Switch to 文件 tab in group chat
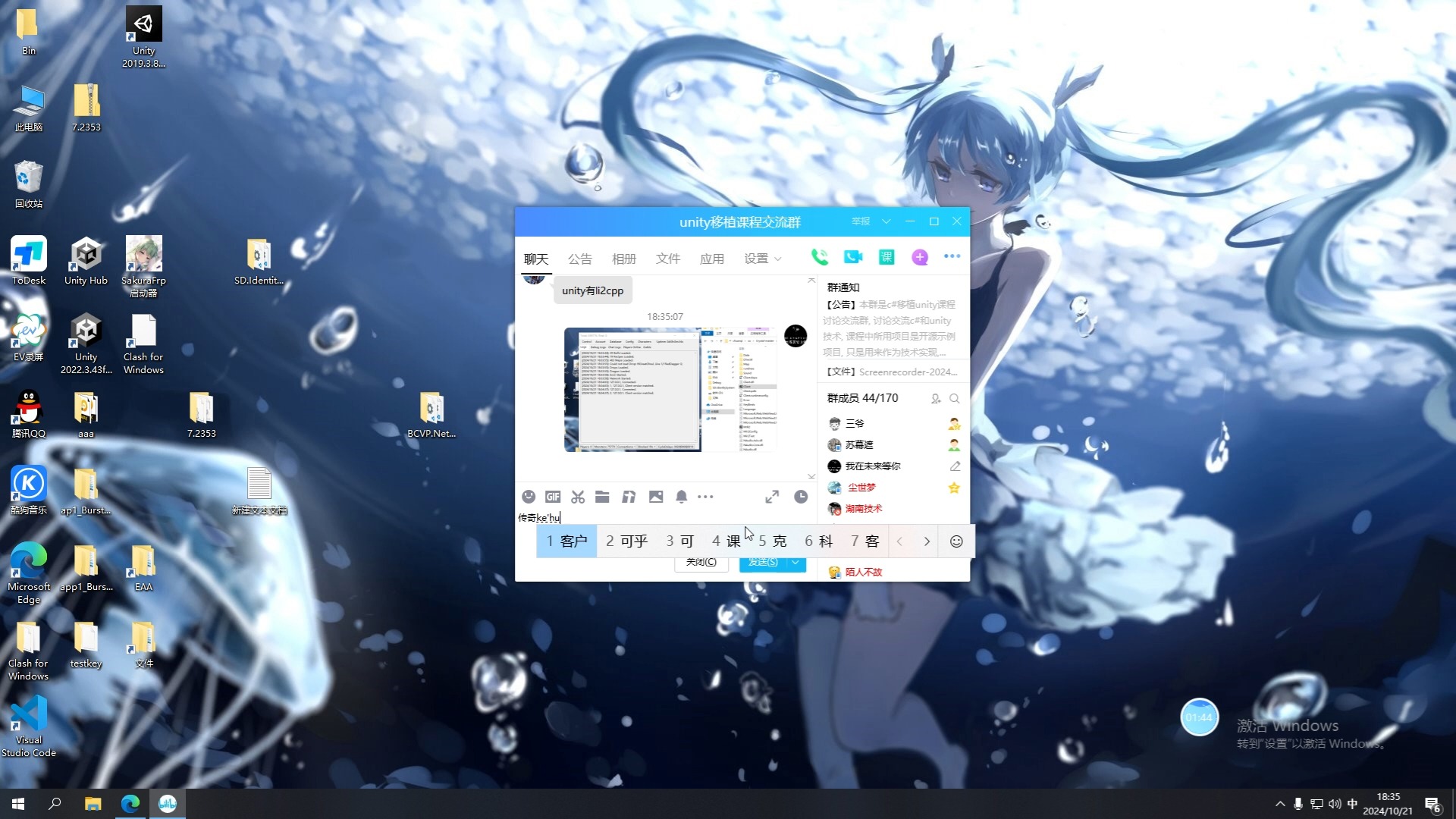 (667, 258)
